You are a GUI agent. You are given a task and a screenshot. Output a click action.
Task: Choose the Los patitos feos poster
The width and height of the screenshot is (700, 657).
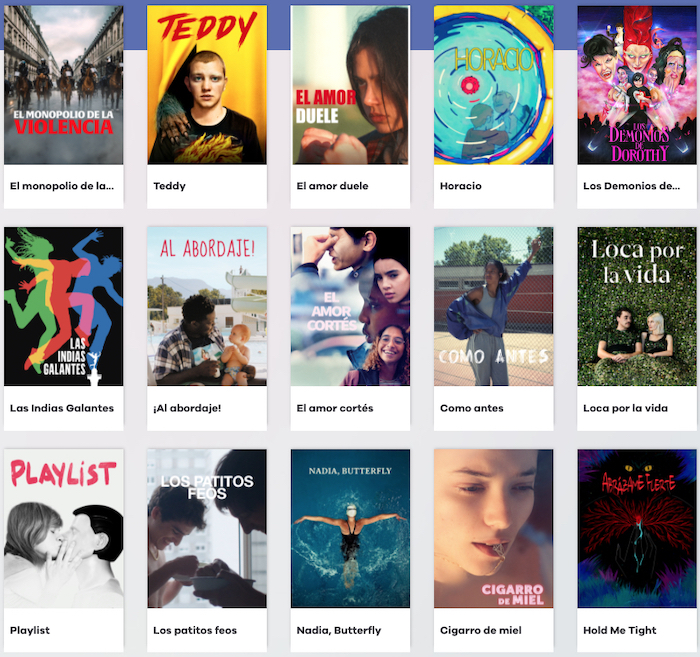click(x=207, y=528)
